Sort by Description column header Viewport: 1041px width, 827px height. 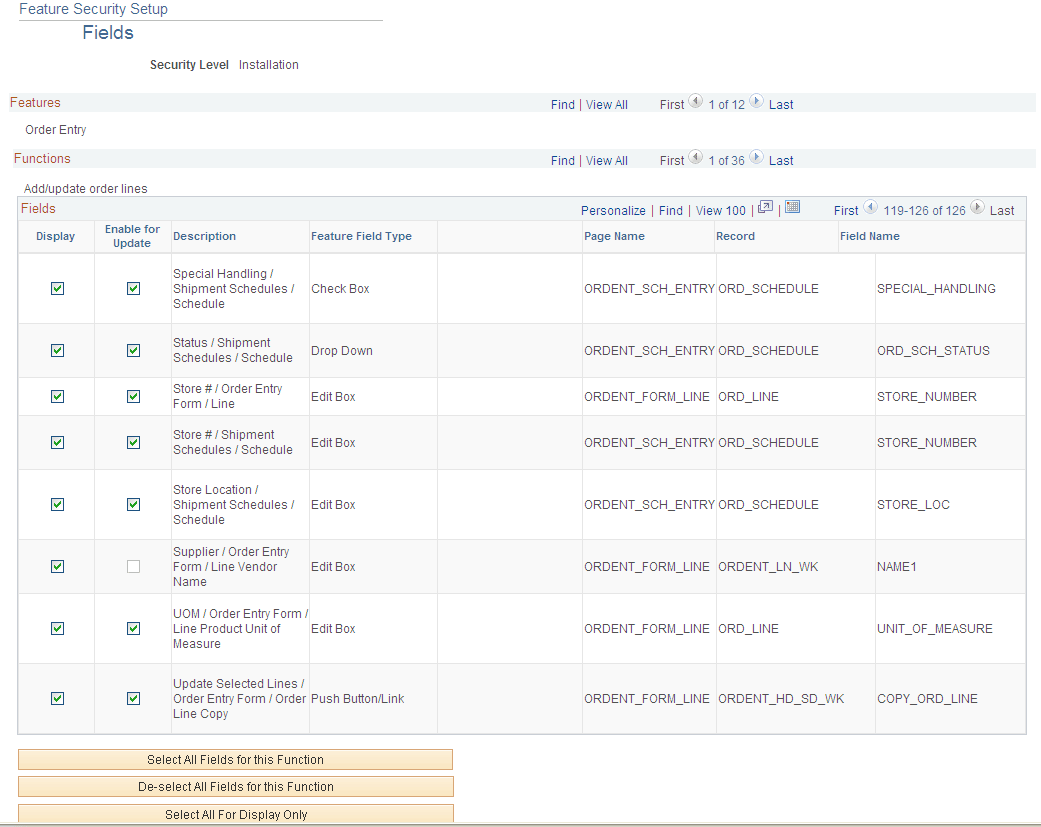click(204, 236)
